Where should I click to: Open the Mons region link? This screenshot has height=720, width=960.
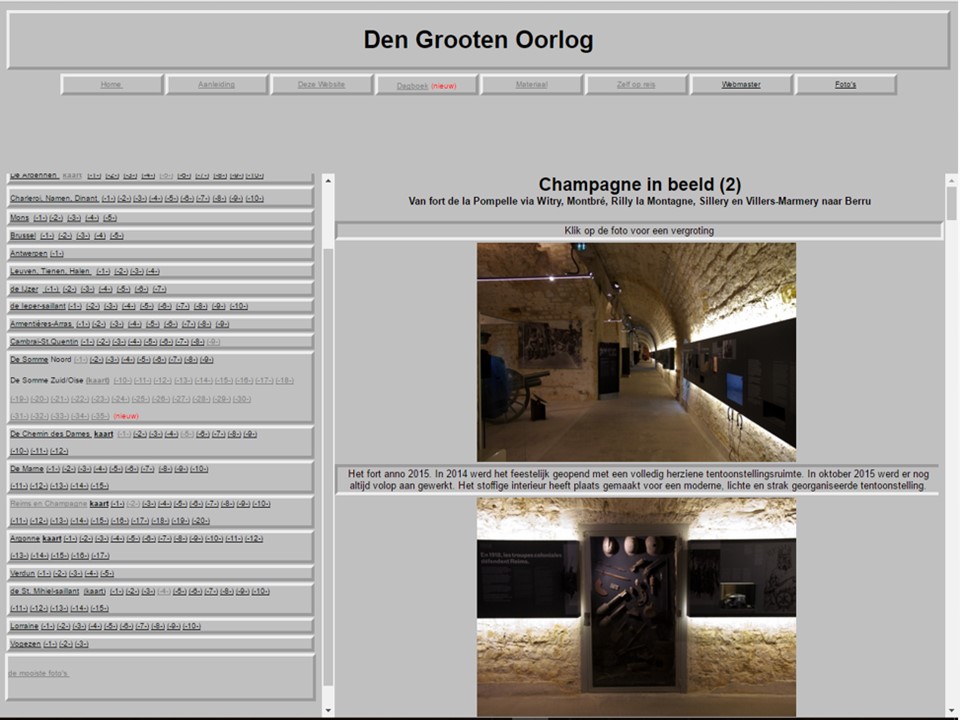pos(19,218)
